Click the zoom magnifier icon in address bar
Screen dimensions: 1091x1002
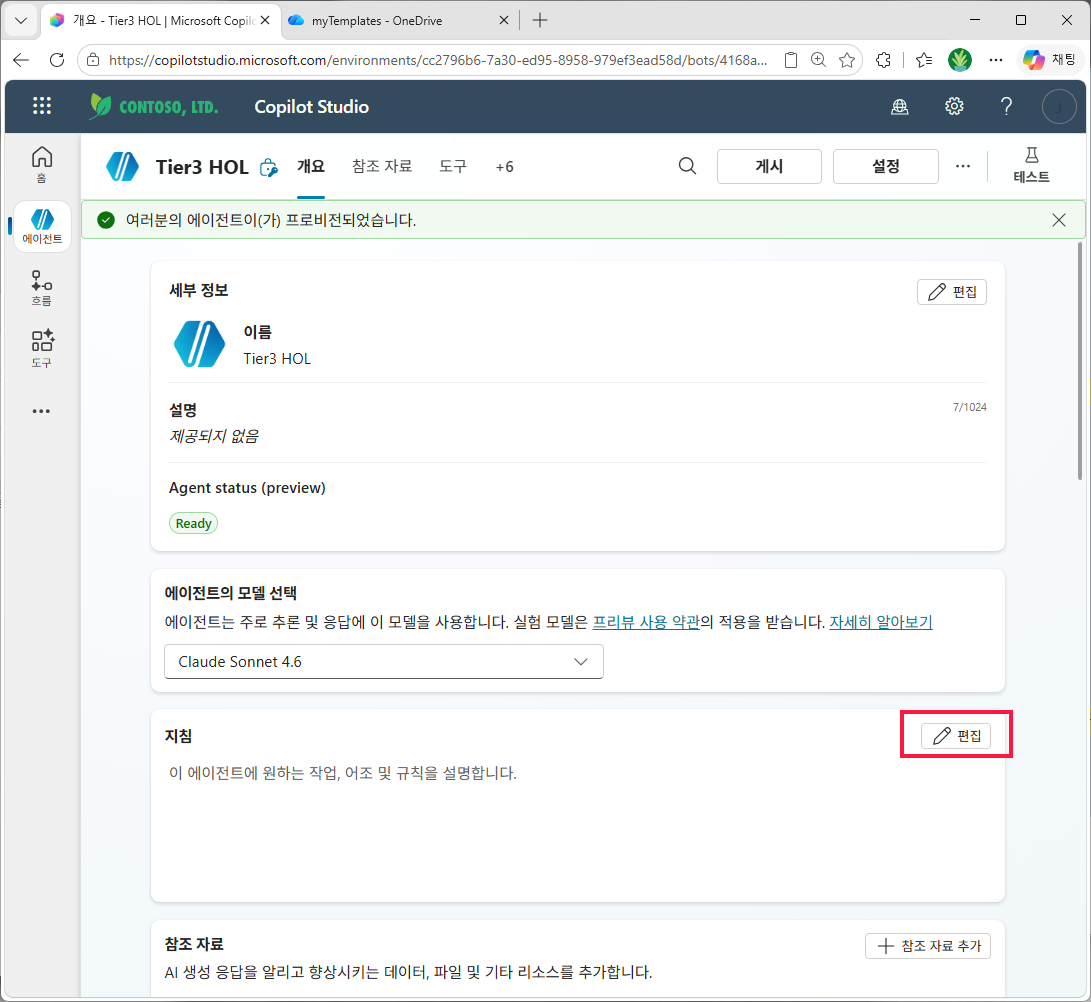[x=818, y=61]
